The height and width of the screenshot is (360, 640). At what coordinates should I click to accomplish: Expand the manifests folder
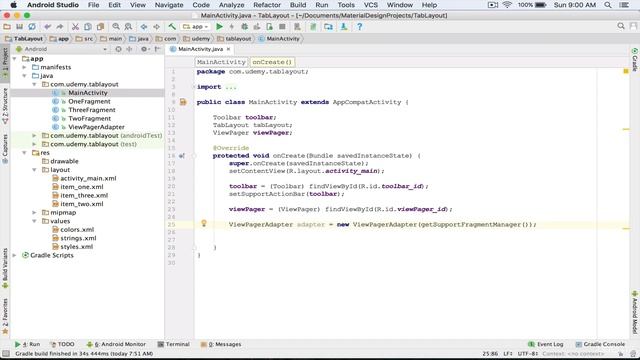coord(24,67)
